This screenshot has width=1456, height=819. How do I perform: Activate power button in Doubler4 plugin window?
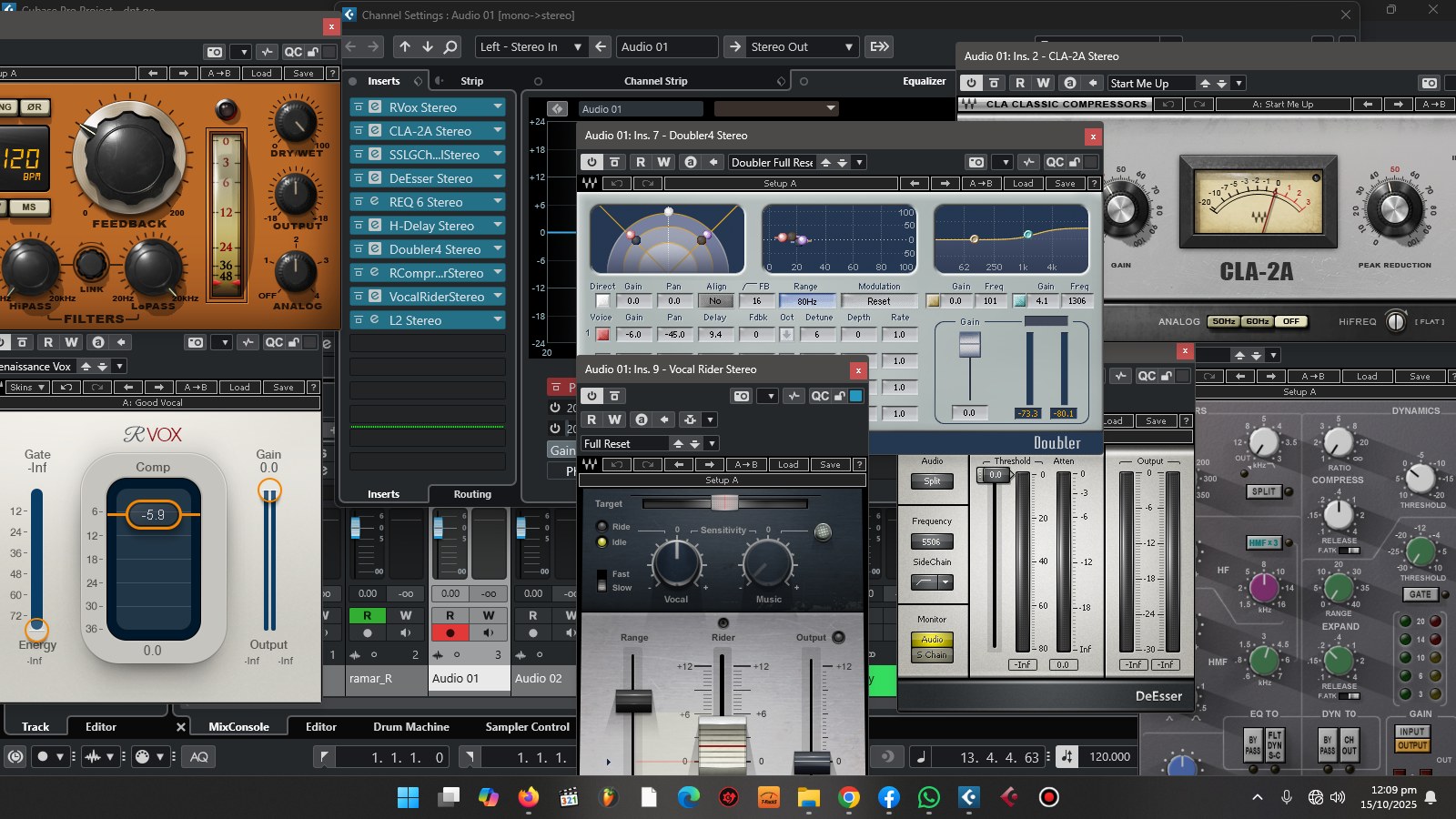592,162
